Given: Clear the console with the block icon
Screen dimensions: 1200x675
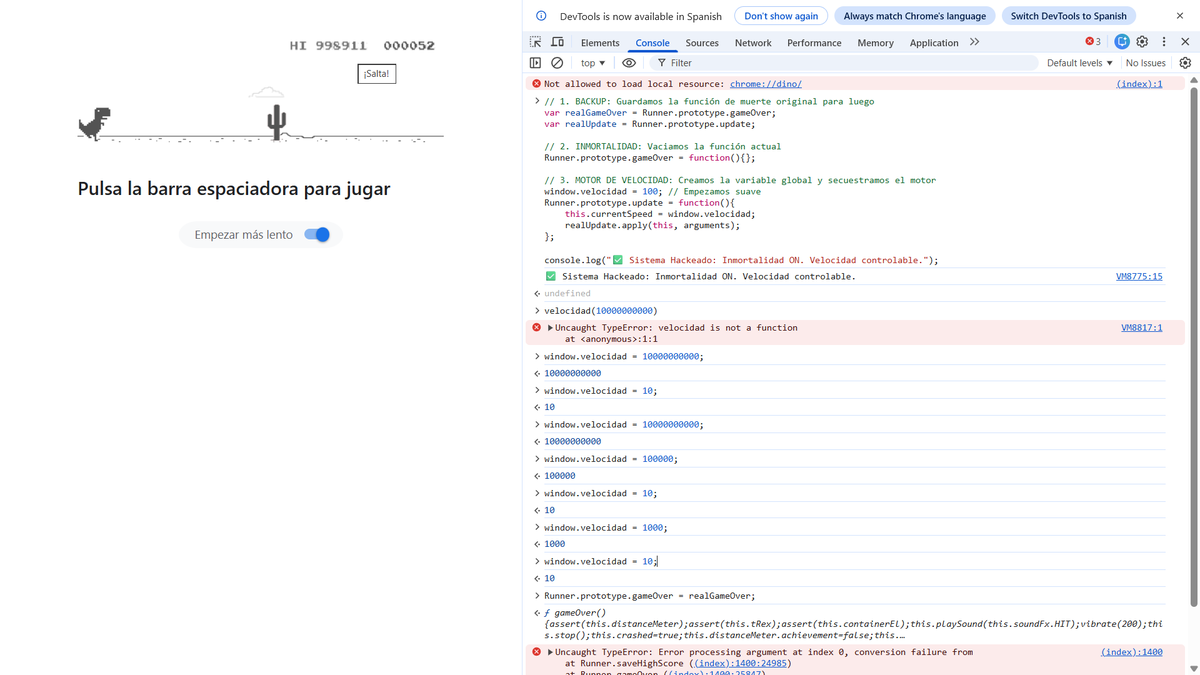Looking at the screenshot, I should pos(557,62).
